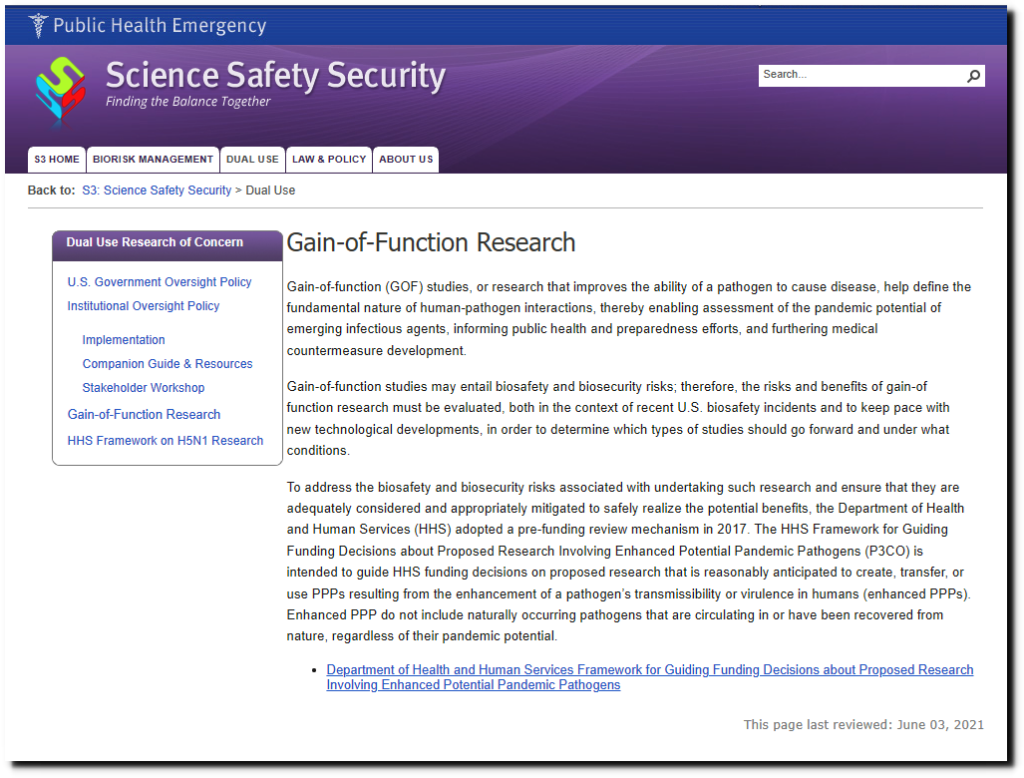Go to the Implementation sidebar link
Screen dimensions: 1024x778
[123, 340]
